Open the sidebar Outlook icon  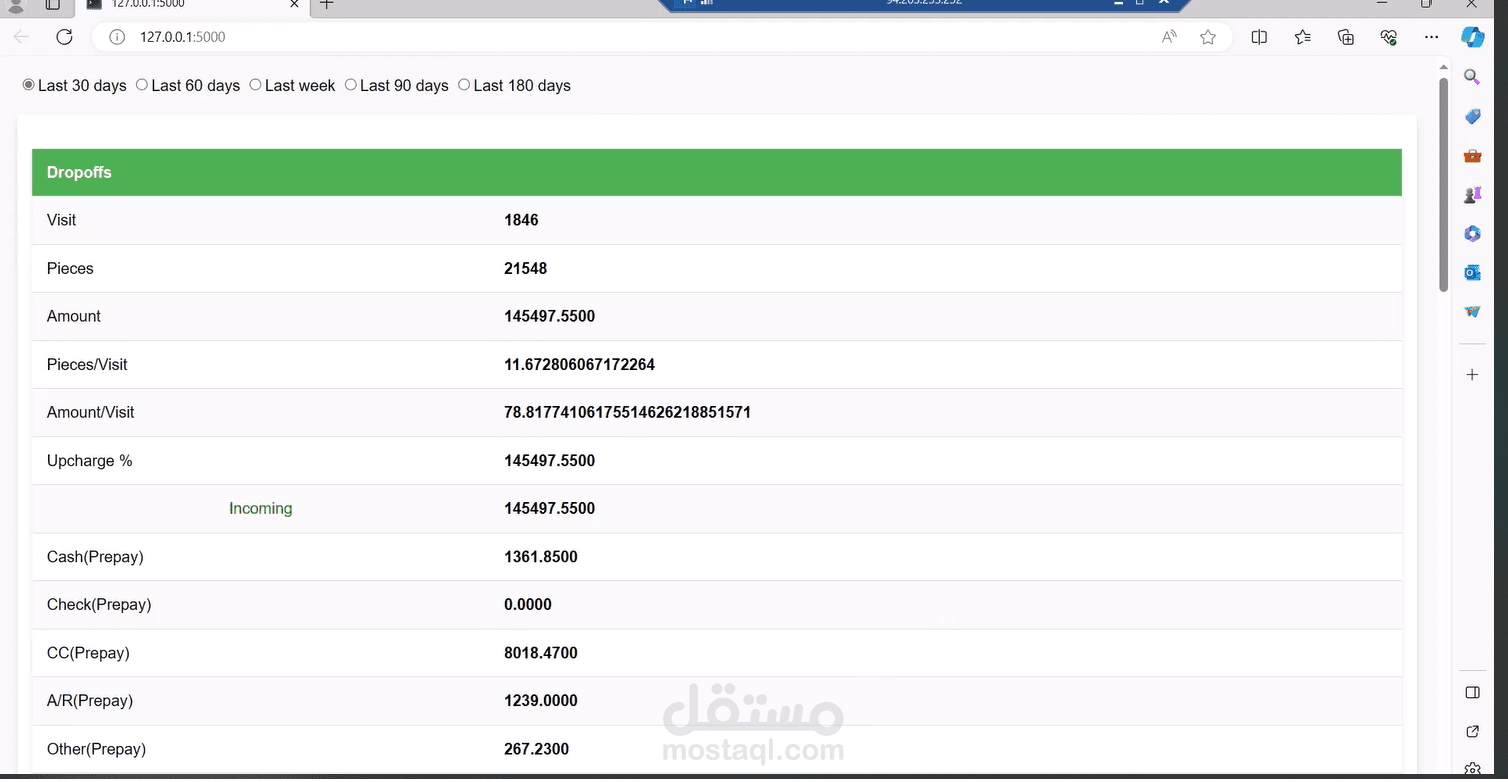tap(1472, 273)
